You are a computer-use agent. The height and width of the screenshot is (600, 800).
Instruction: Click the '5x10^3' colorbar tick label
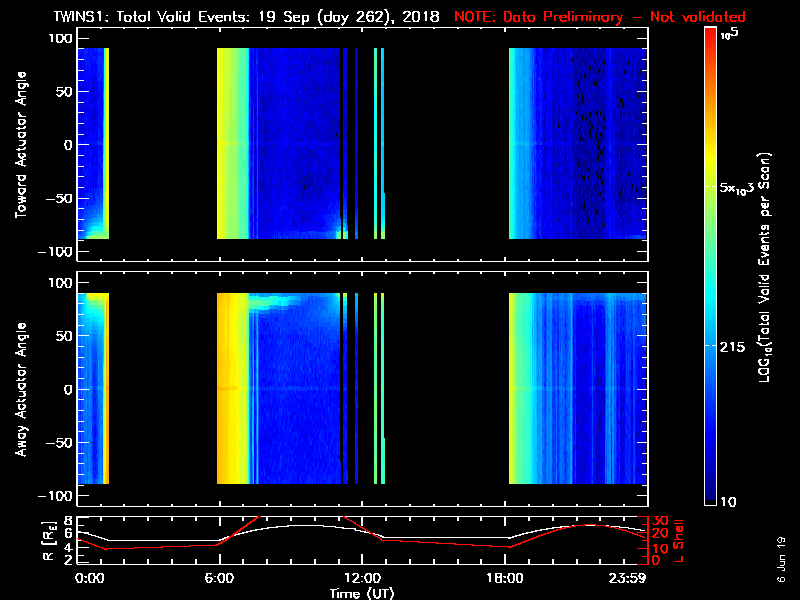point(736,188)
